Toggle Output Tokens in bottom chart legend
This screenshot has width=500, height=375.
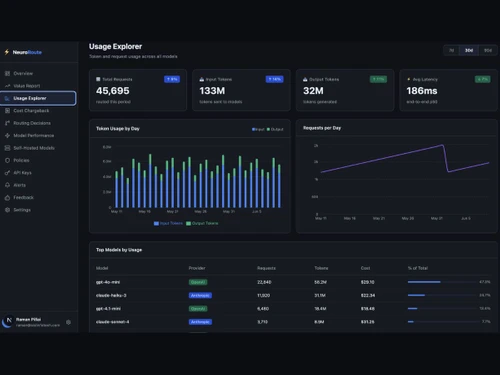[x=202, y=223]
